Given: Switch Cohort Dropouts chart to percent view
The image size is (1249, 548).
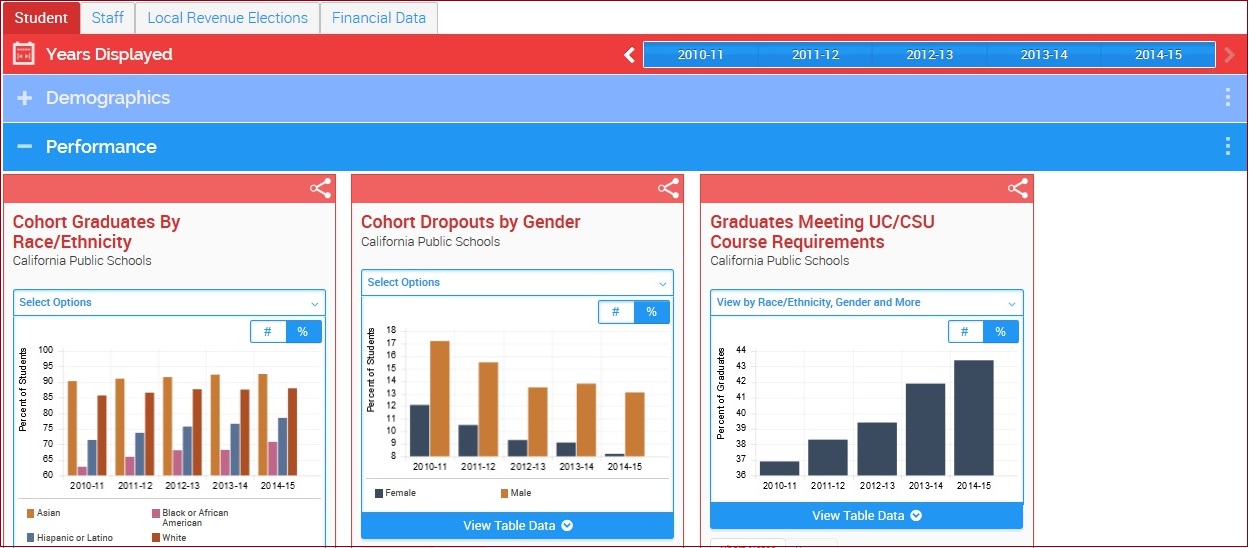Looking at the screenshot, I should point(652,312).
